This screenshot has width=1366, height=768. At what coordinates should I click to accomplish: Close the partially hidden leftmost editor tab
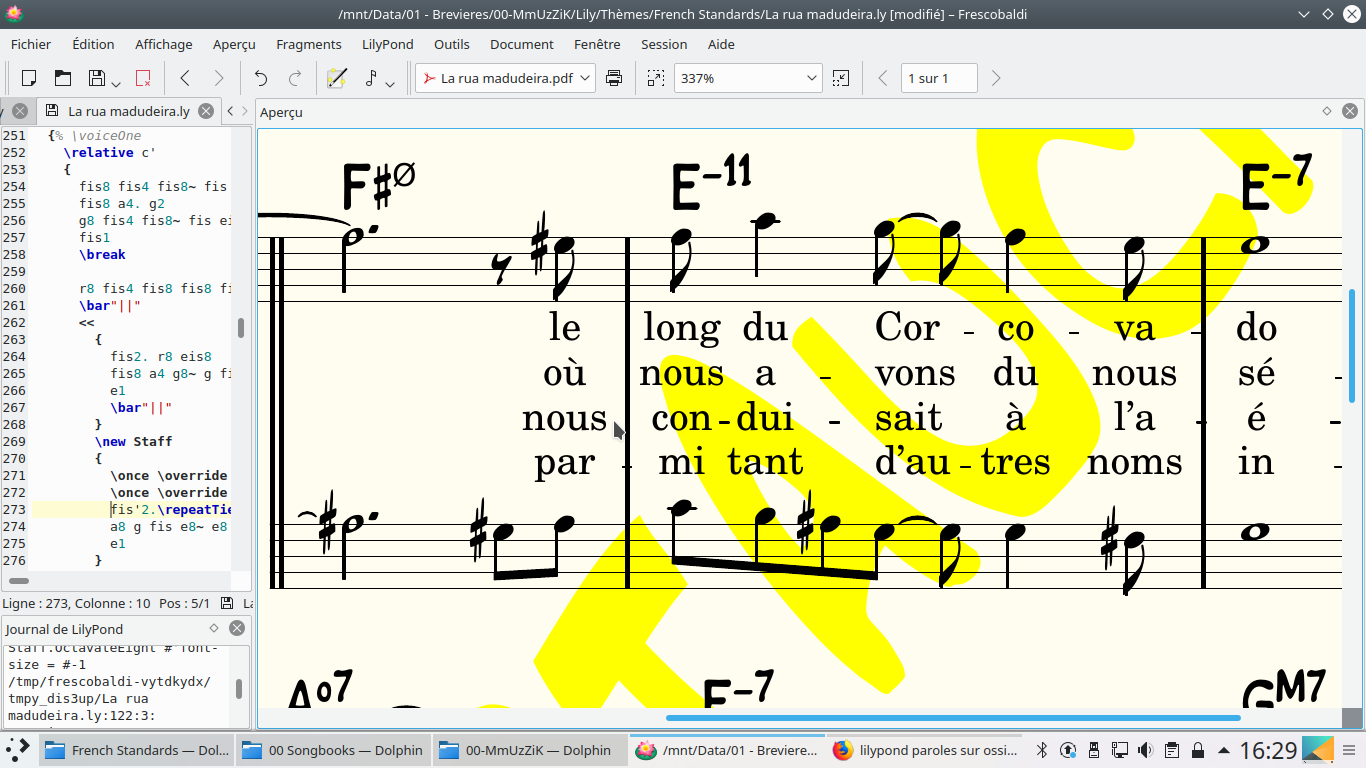[x=19, y=111]
